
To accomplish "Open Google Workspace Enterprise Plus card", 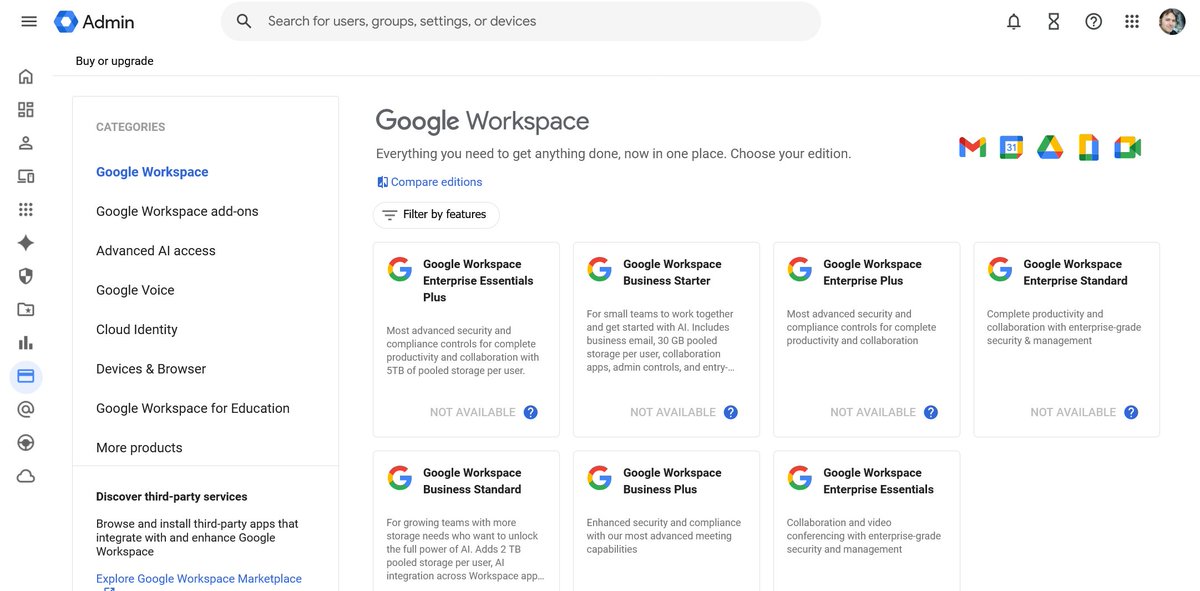I will (x=866, y=339).
